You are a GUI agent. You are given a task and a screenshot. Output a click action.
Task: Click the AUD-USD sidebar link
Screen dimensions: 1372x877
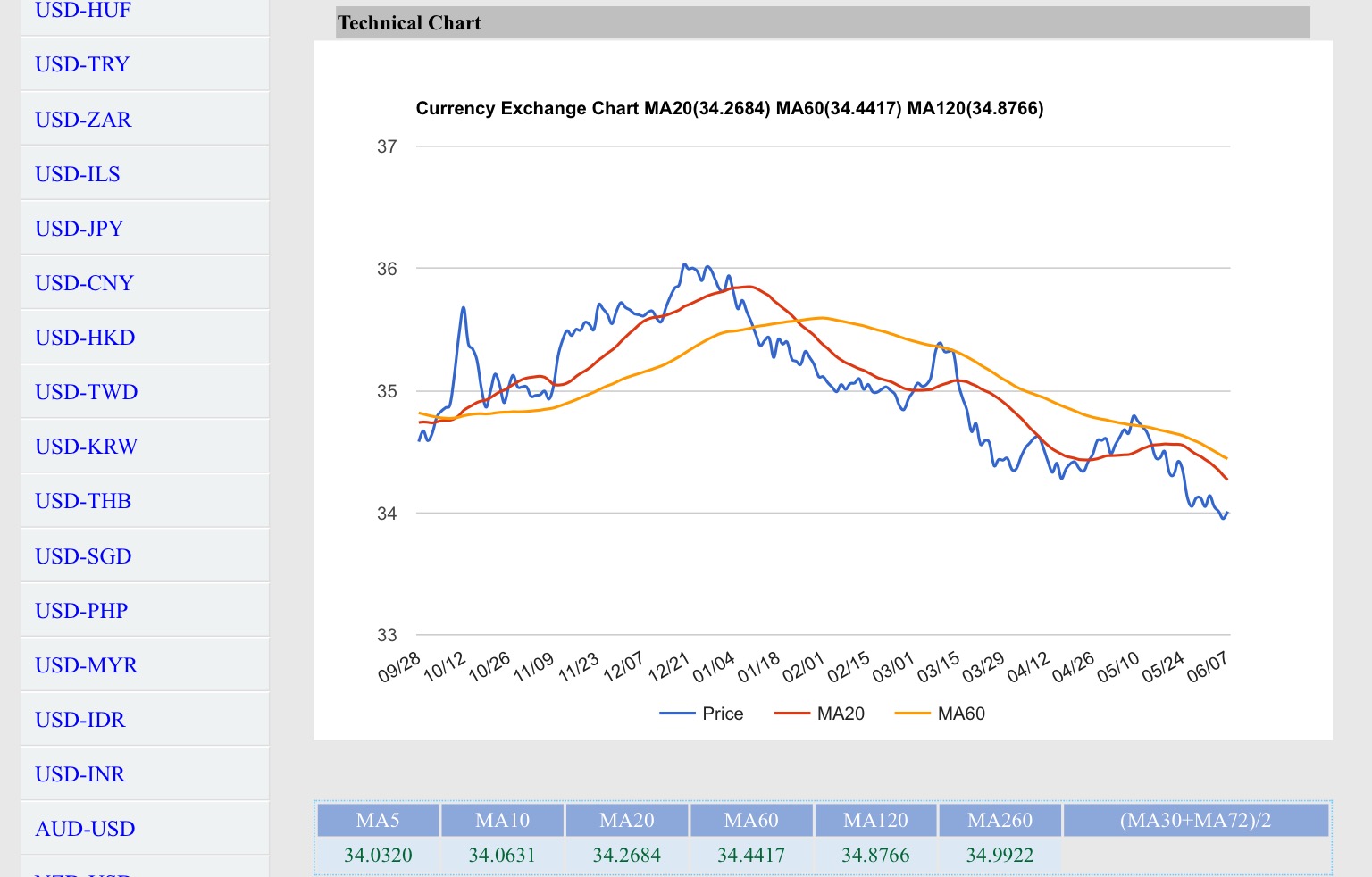85,828
